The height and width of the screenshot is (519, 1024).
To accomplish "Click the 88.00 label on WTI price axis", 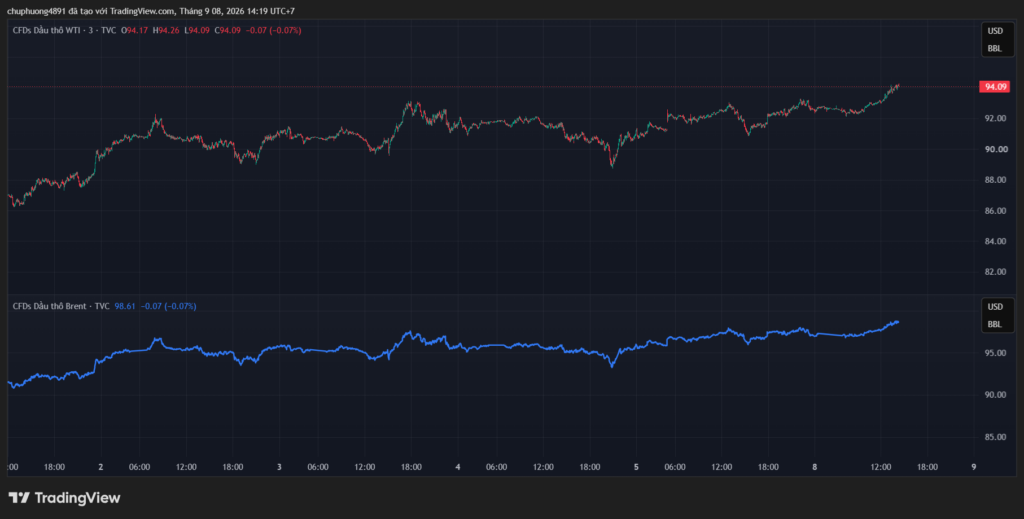I will click(995, 180).
